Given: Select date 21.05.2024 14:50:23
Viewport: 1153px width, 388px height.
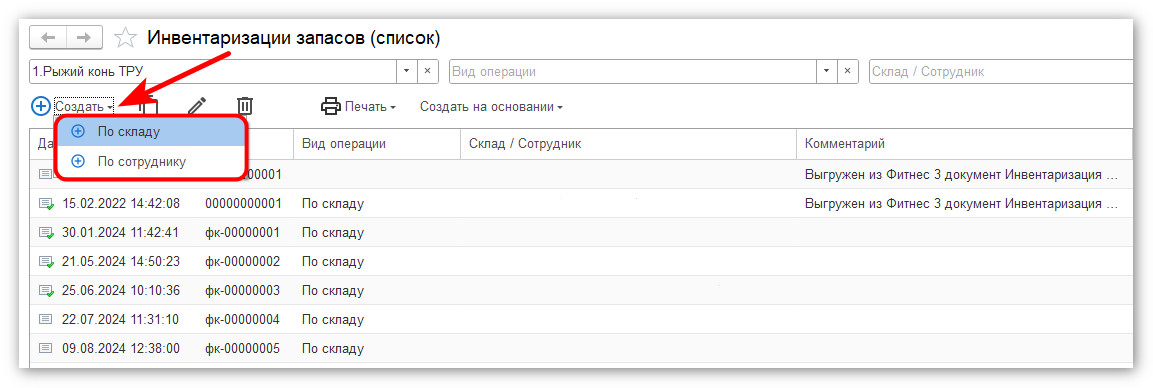Looking at the screenshot, I should [x=121, y=262].
